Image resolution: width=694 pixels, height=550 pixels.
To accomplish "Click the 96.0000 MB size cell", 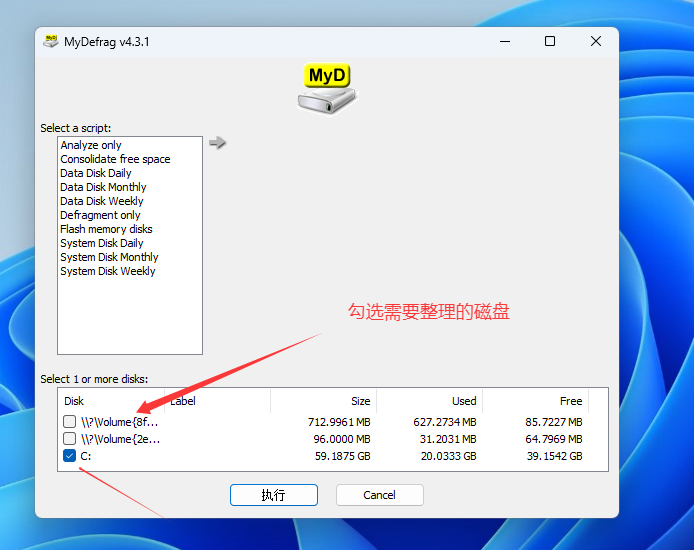I will pos(342,439).
